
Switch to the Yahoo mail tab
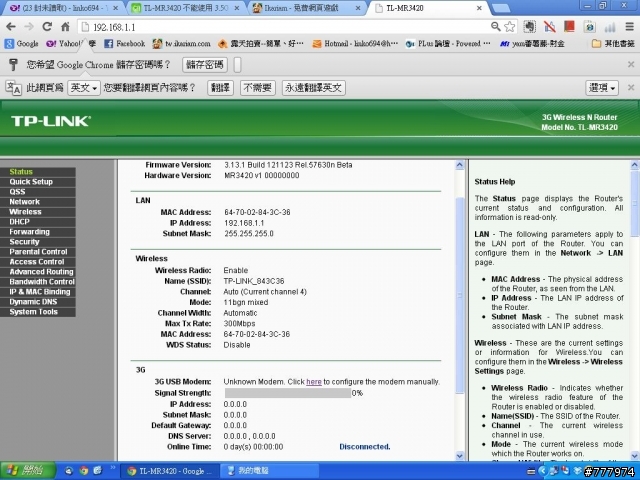point(62,8)
